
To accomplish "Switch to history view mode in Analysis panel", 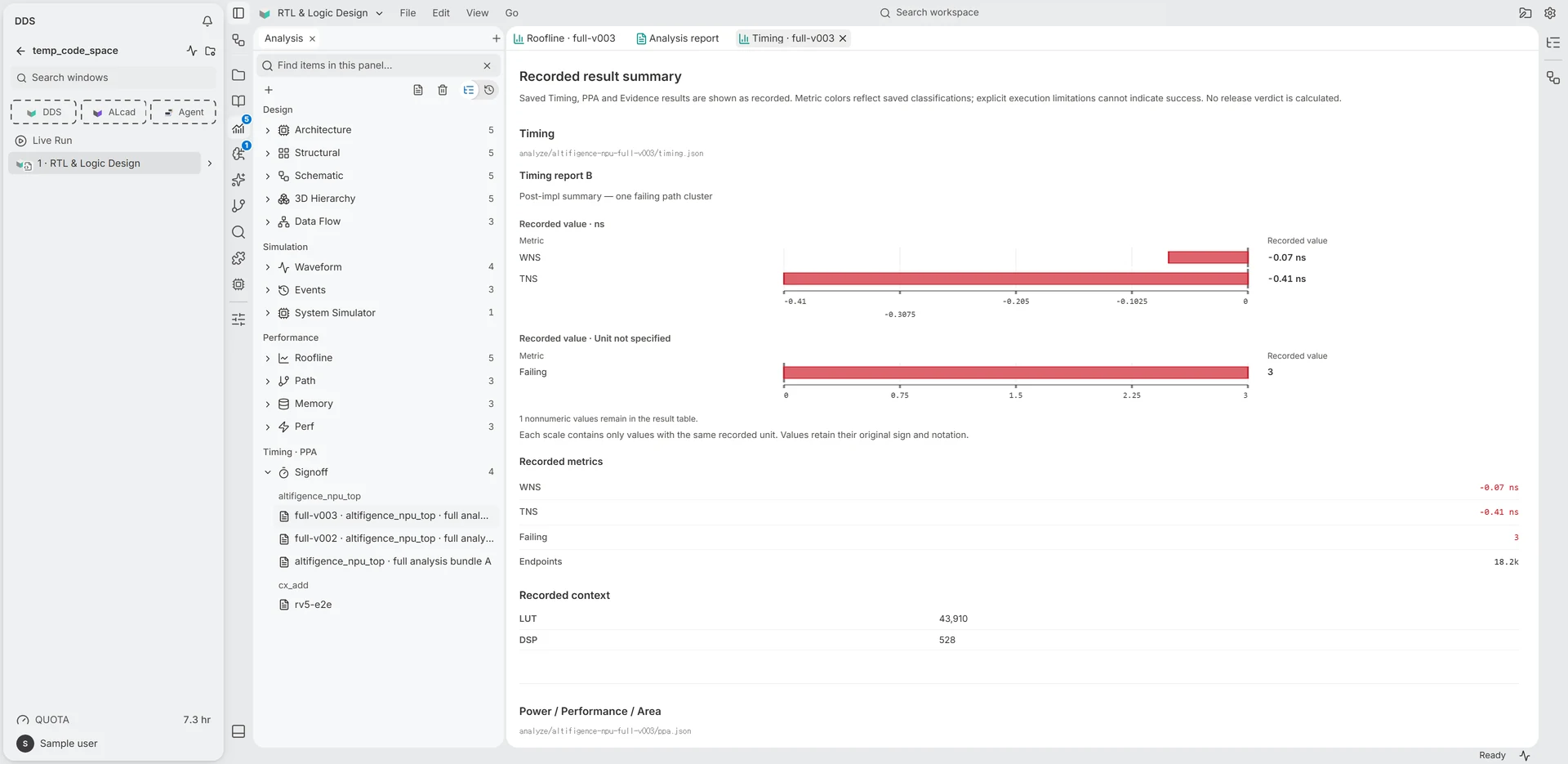I will 489,90.
